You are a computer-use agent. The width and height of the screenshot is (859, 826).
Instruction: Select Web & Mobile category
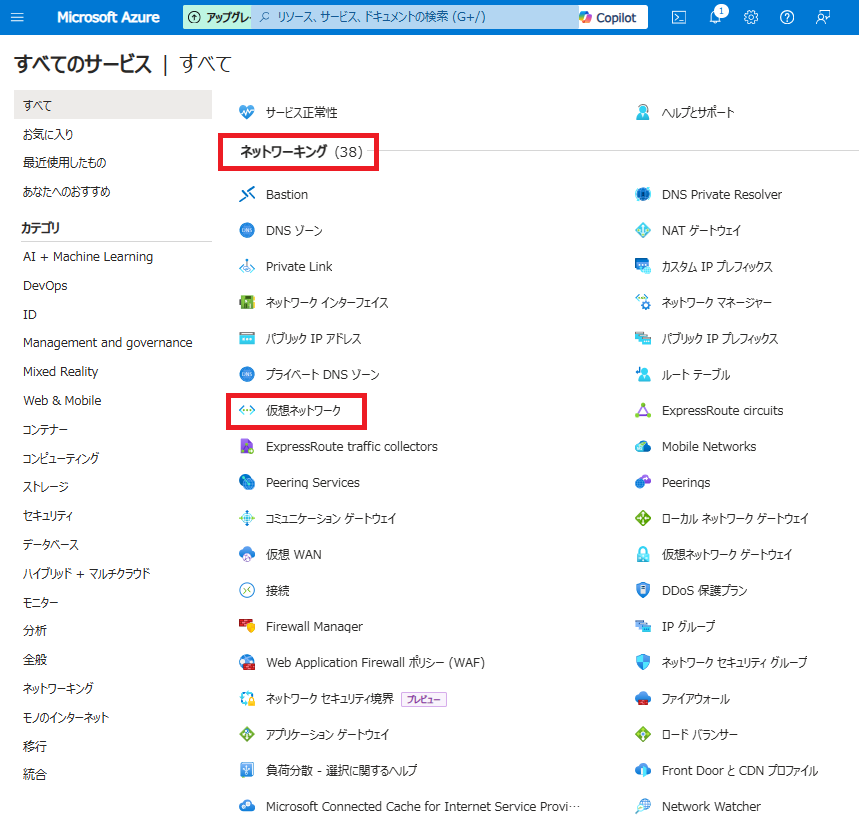coord(62,400)
